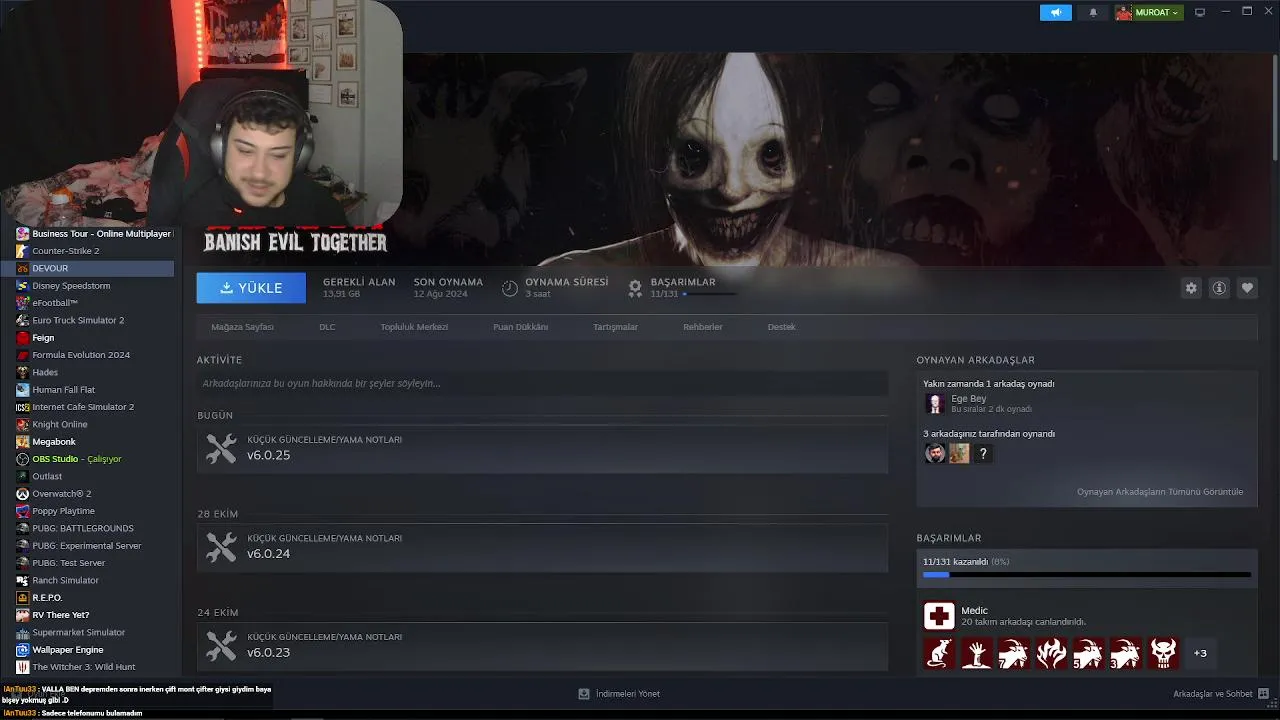Image resolution: width=1280 pixels, height=720 pixels.
Task: Open the v6.0.25 patch notes entry
Action: [542, 448]
